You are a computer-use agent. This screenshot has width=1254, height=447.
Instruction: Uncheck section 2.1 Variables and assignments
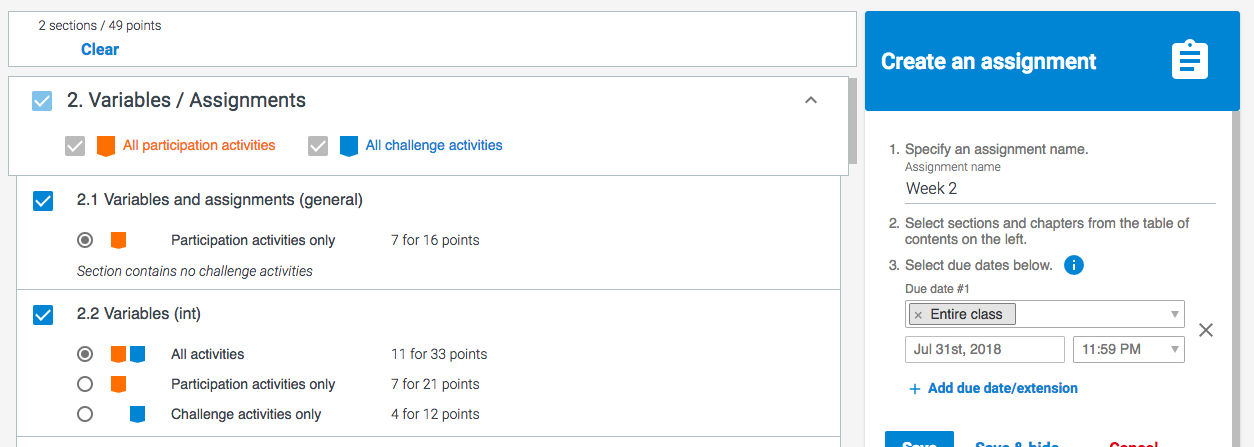[x=43, y=201]
